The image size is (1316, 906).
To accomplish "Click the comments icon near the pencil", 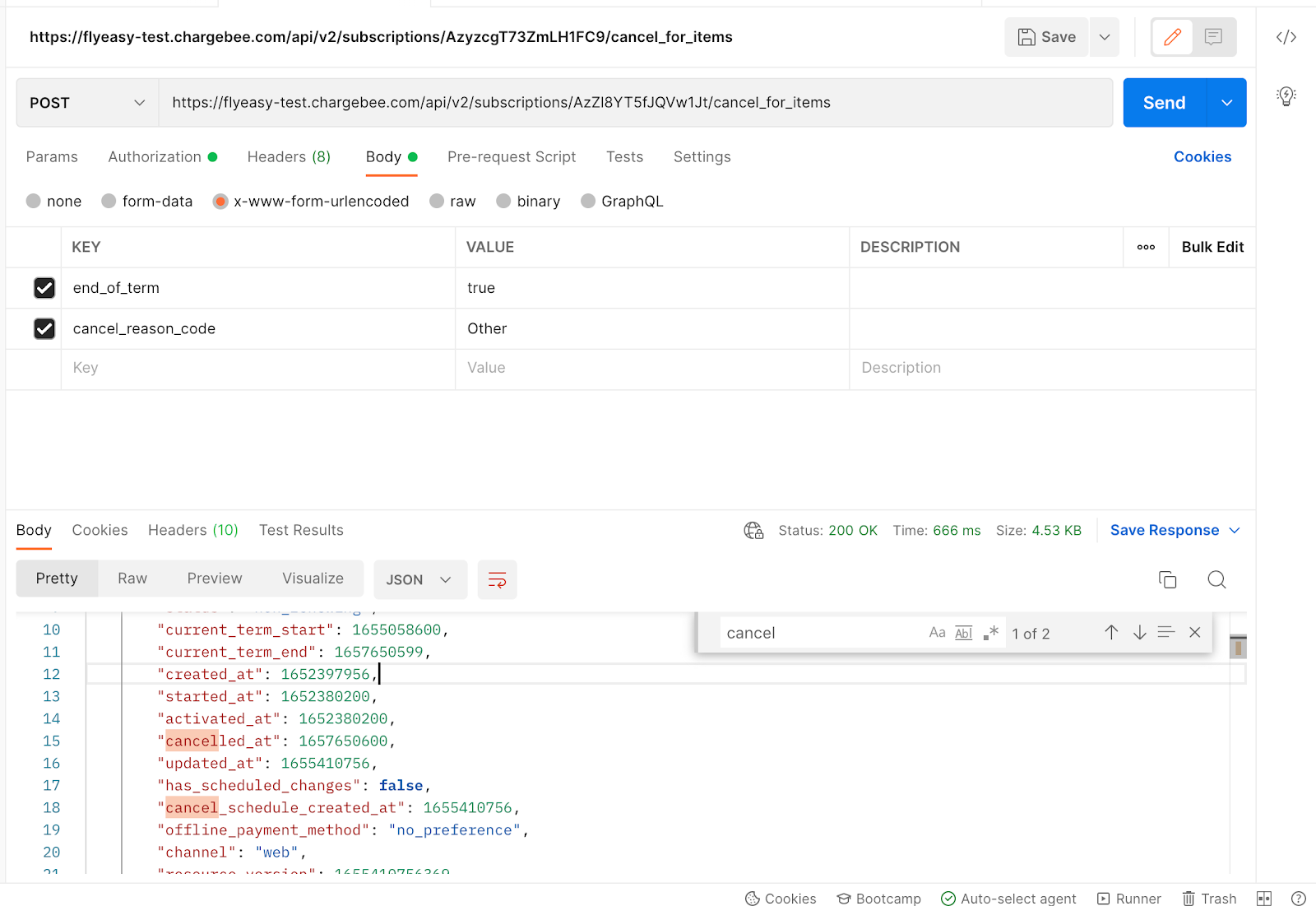I will (x=1214, y=36).
